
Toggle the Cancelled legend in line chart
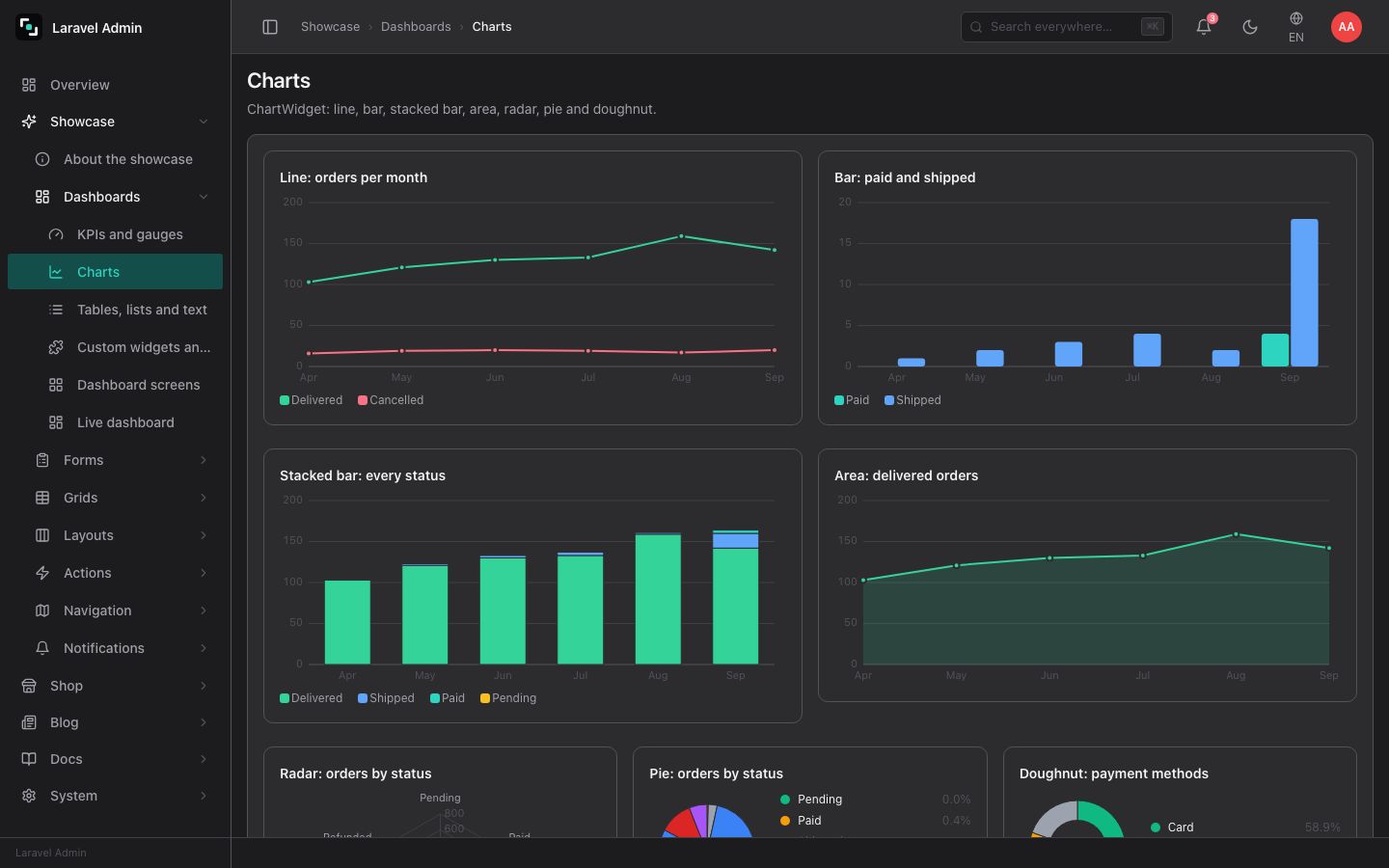coord(391,400)
